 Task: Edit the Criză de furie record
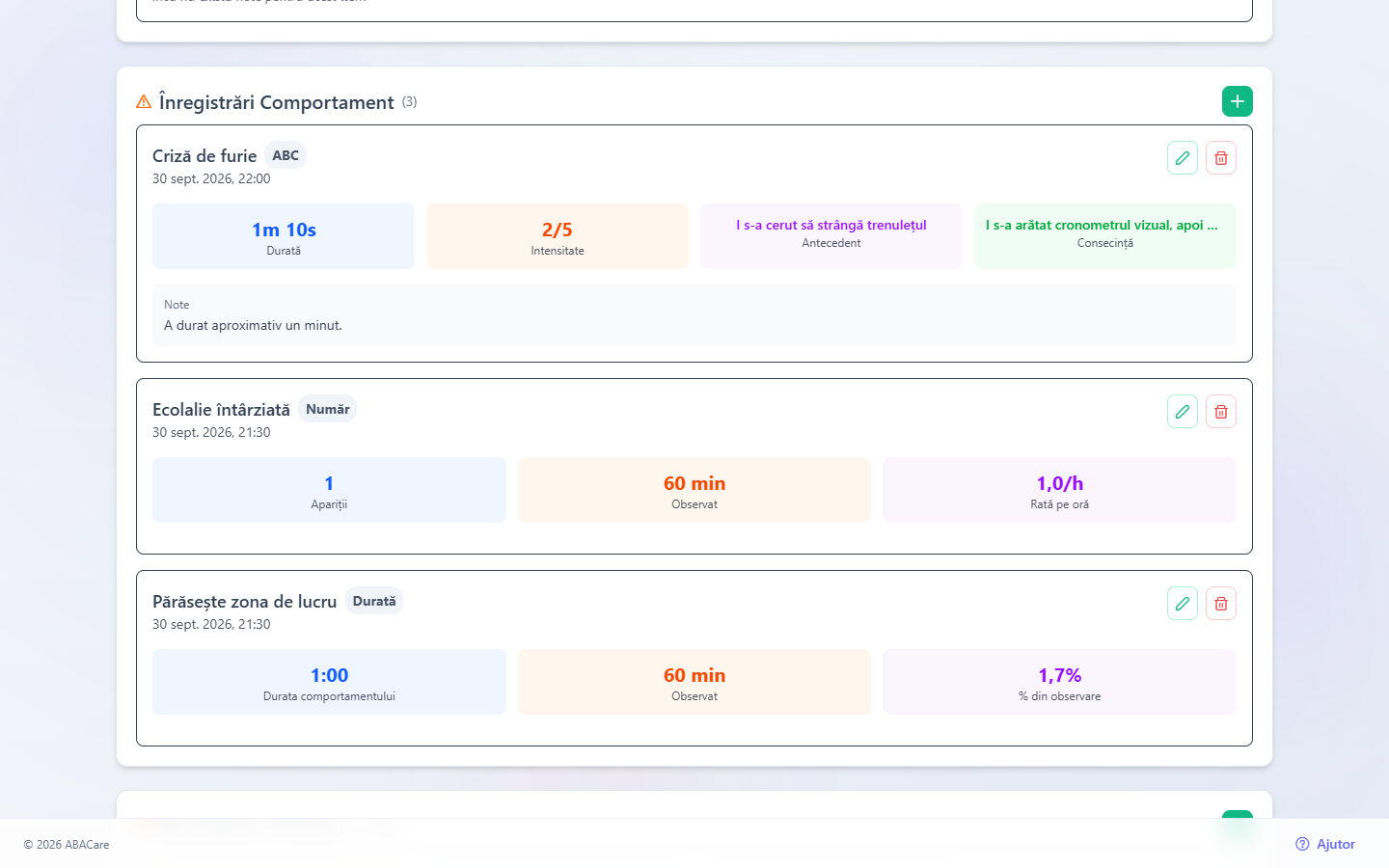pos(1183,158)
